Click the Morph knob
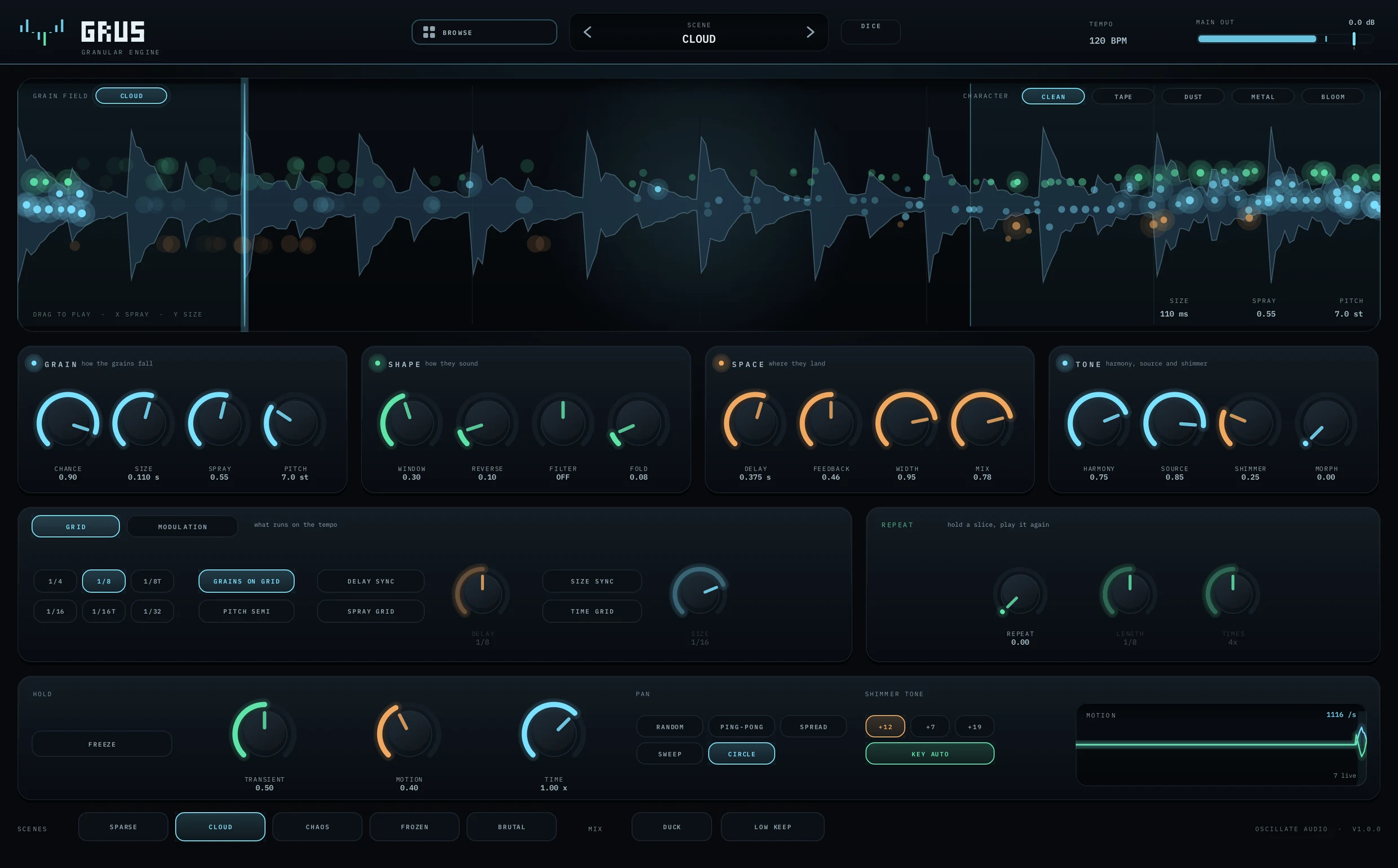 (1326, 423)
